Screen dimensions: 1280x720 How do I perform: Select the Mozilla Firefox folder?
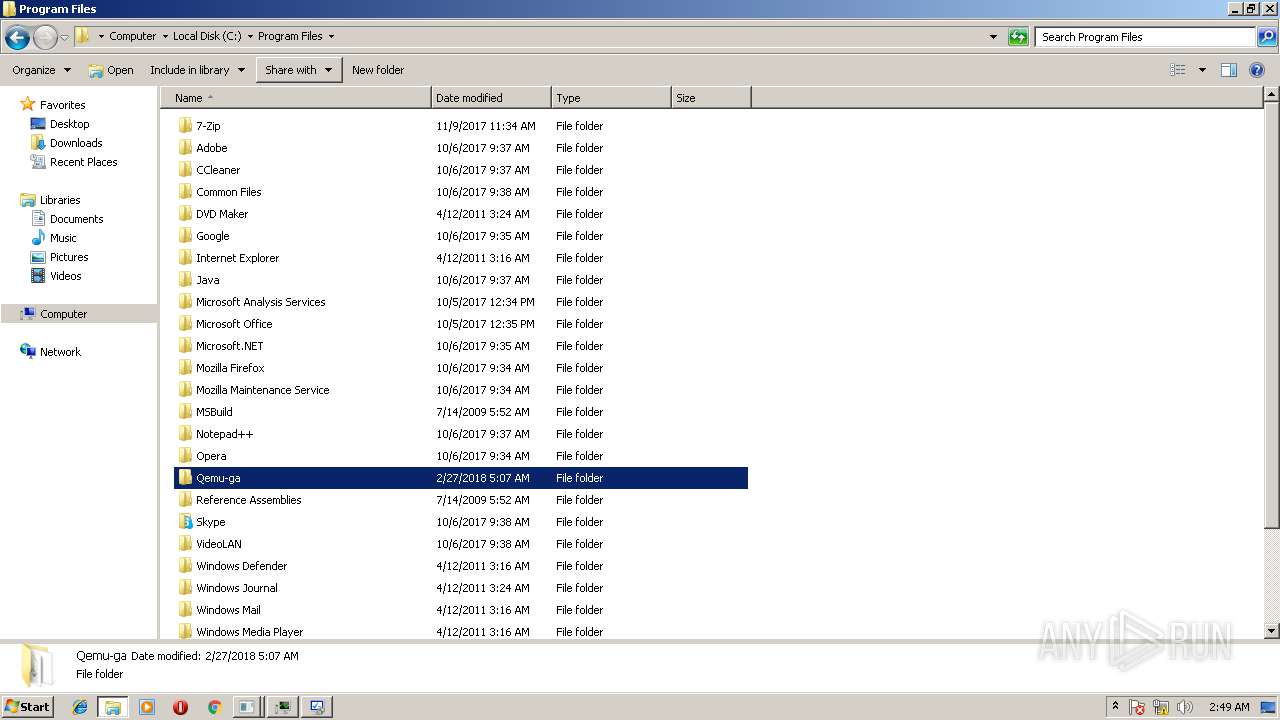[x=230, y=368]
